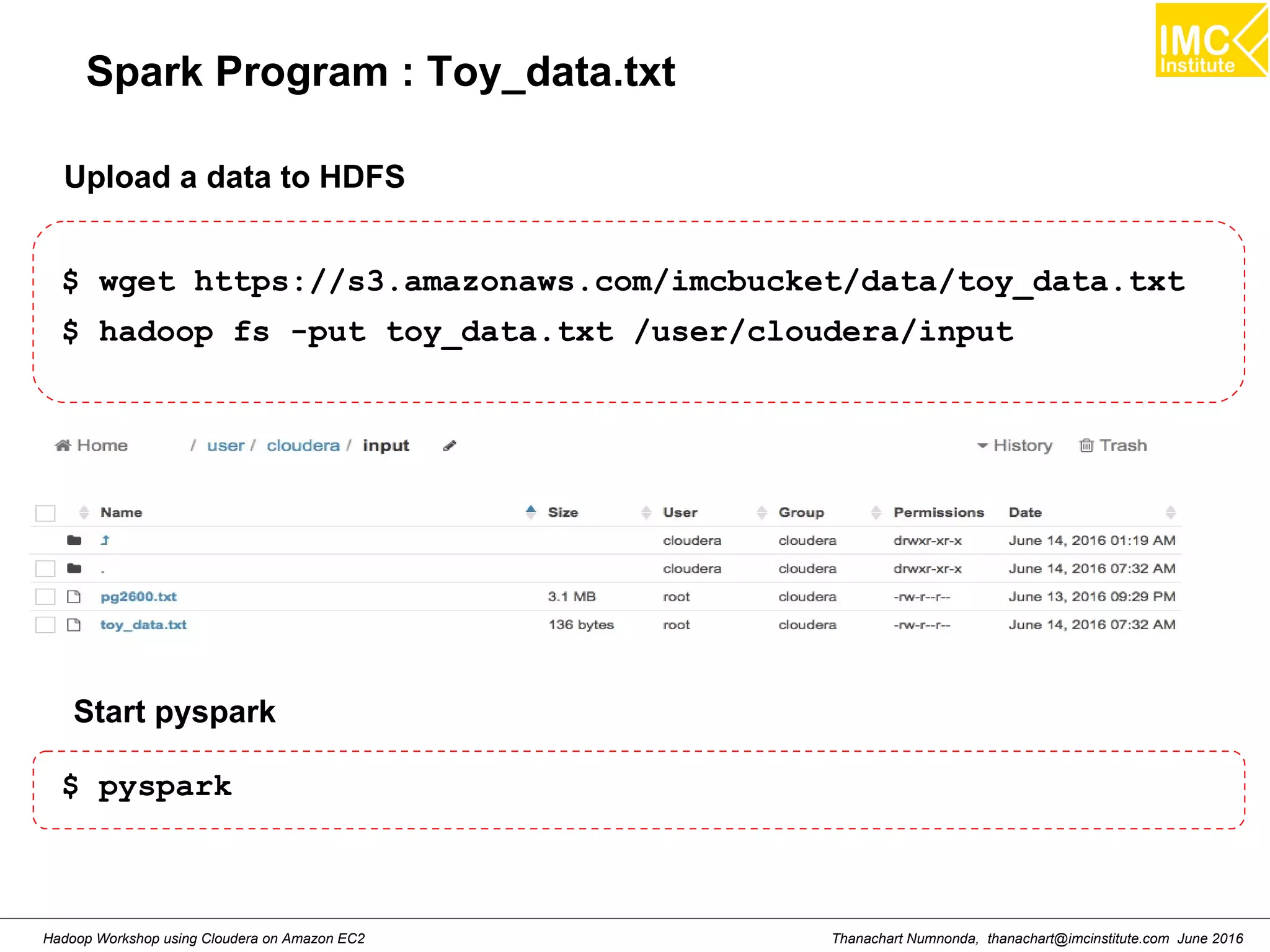Open the pg2600.txt file link
1270x952 pixels.
[138, 597]
